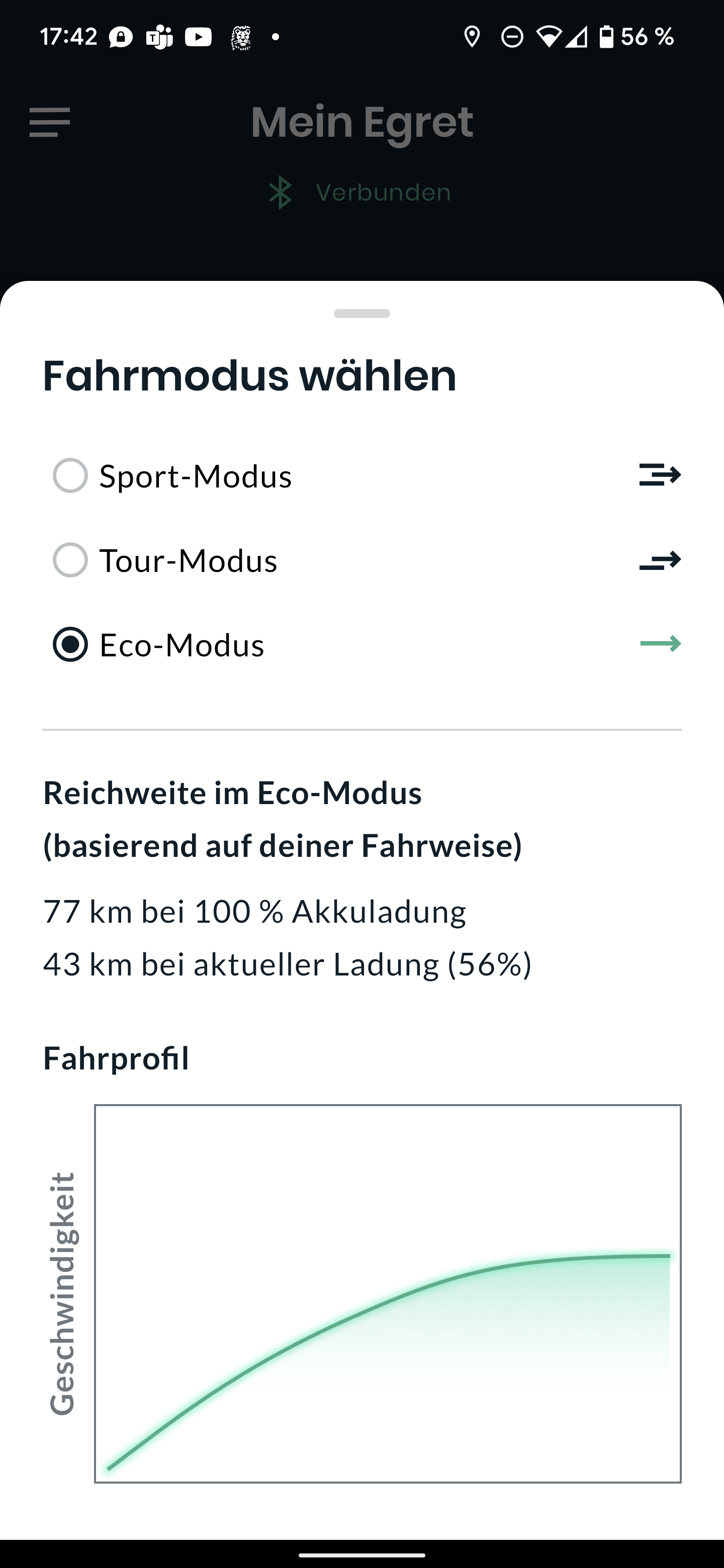724x1568 pixels.
Task: Tap the Verbunden connection status label
Action: (384, 193)
